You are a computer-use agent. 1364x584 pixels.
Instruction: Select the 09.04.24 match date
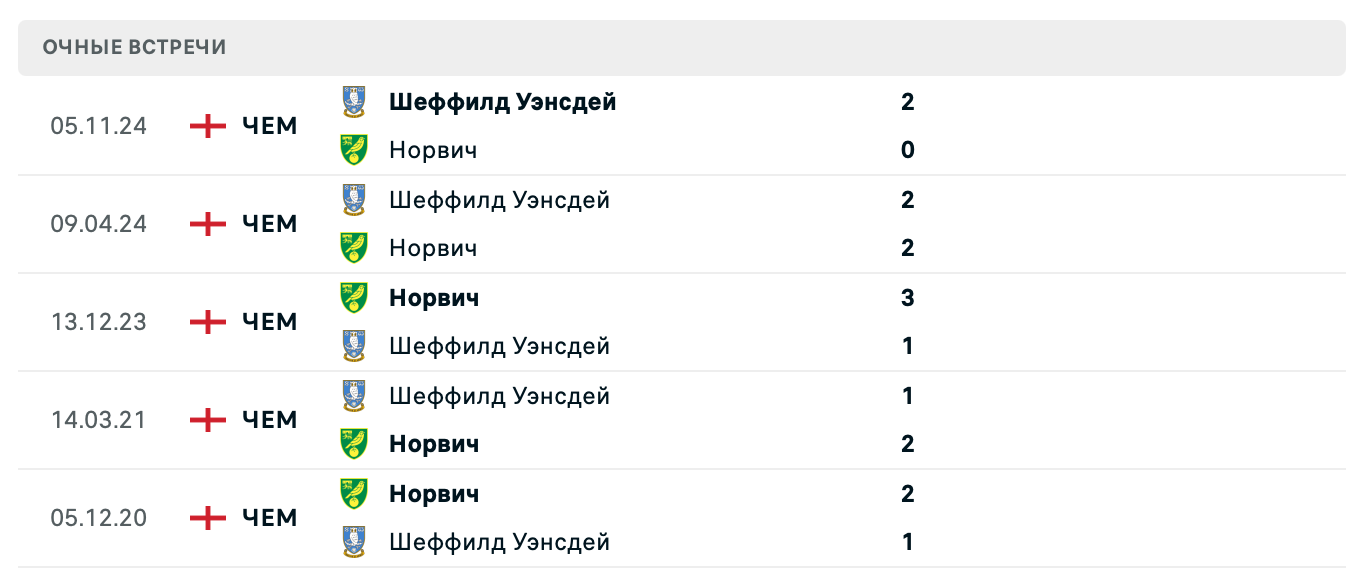point(98,224)
